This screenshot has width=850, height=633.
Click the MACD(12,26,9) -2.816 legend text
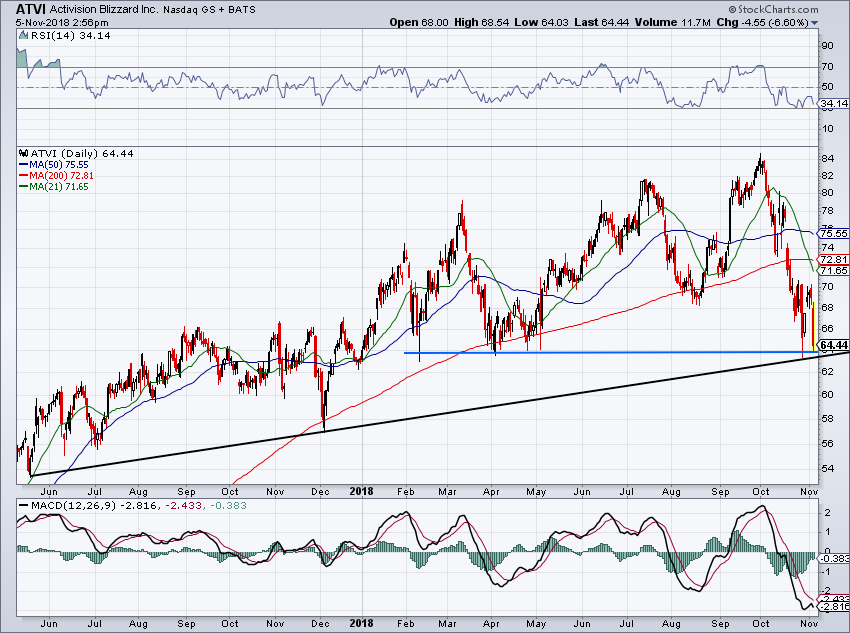tap(94, 506)
